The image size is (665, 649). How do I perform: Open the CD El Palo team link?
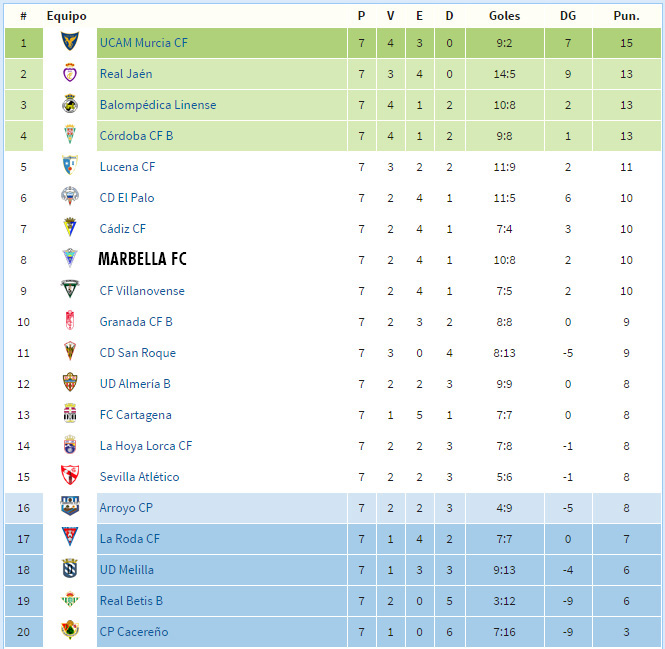[127, 198]
